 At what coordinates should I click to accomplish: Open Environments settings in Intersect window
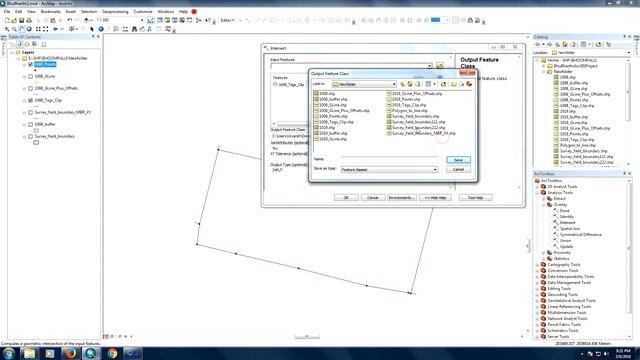[402, 198]
